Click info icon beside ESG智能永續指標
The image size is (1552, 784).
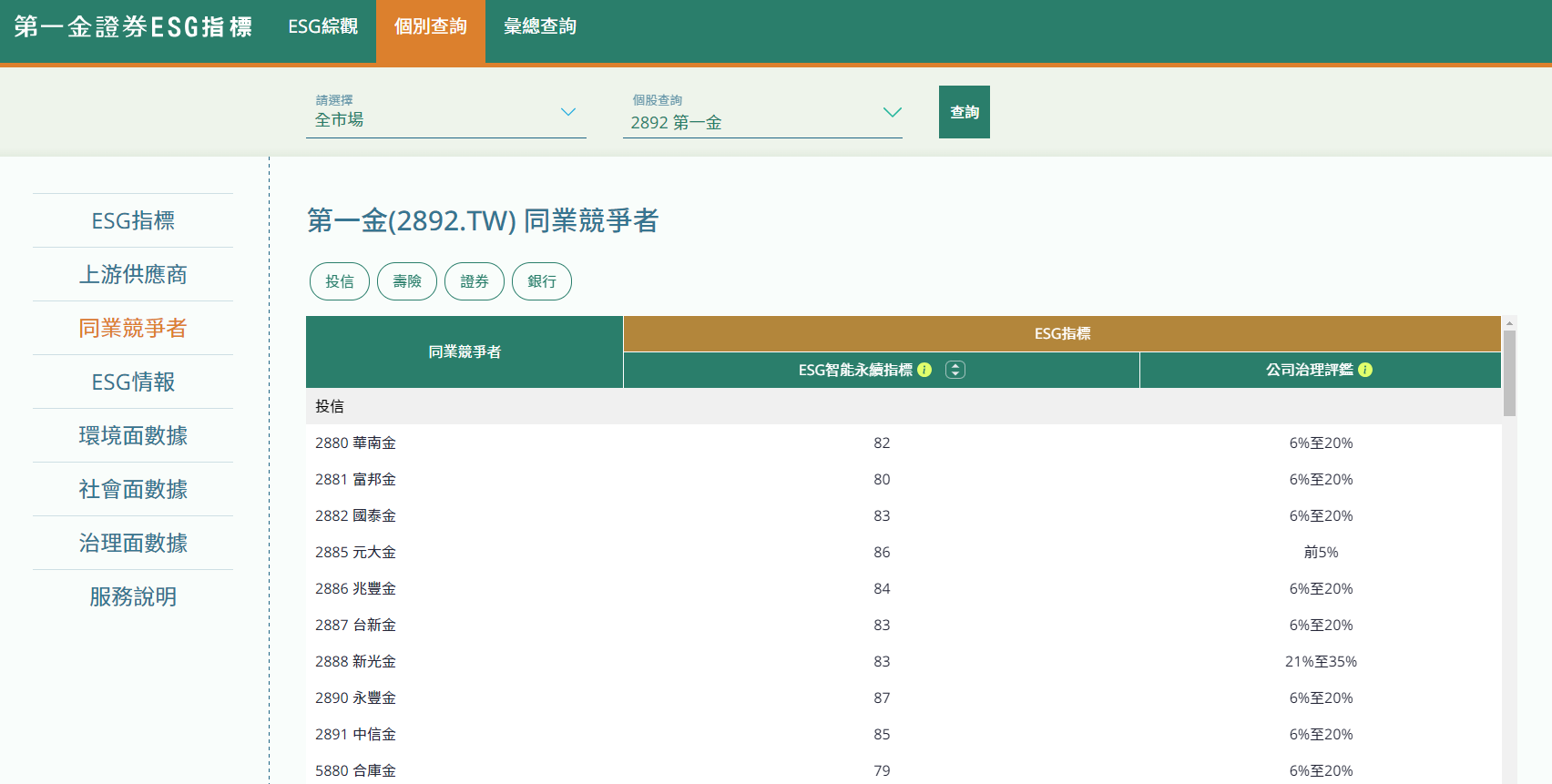click(924, 370)
